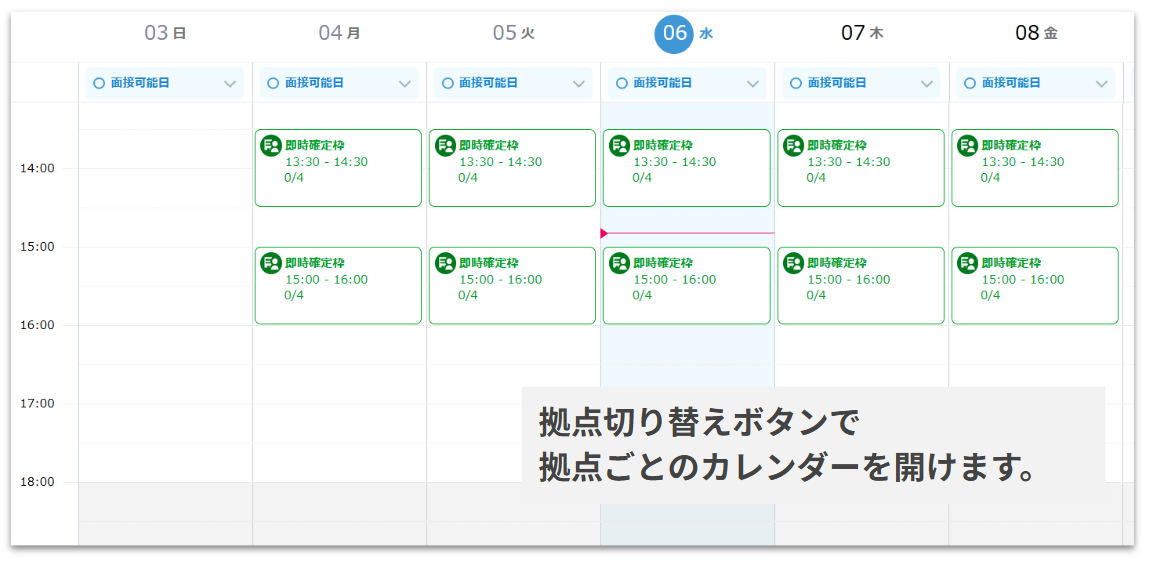Open Wednesday 06 即時確定枠 title at 13:30
This screenshot has width=1156, height=563.
pos(663,146)
